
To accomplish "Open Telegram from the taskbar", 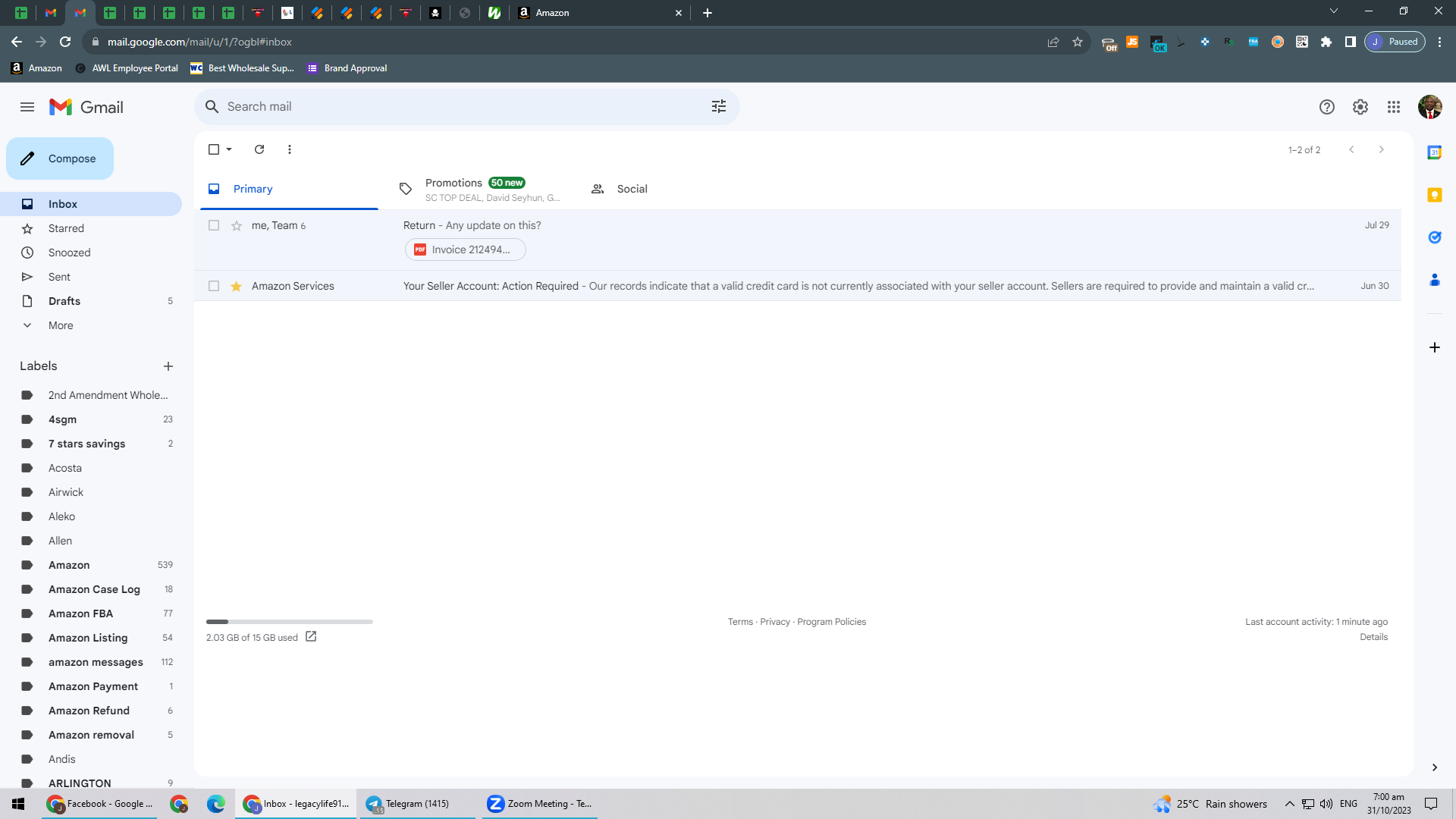I will tap(417, 804).
